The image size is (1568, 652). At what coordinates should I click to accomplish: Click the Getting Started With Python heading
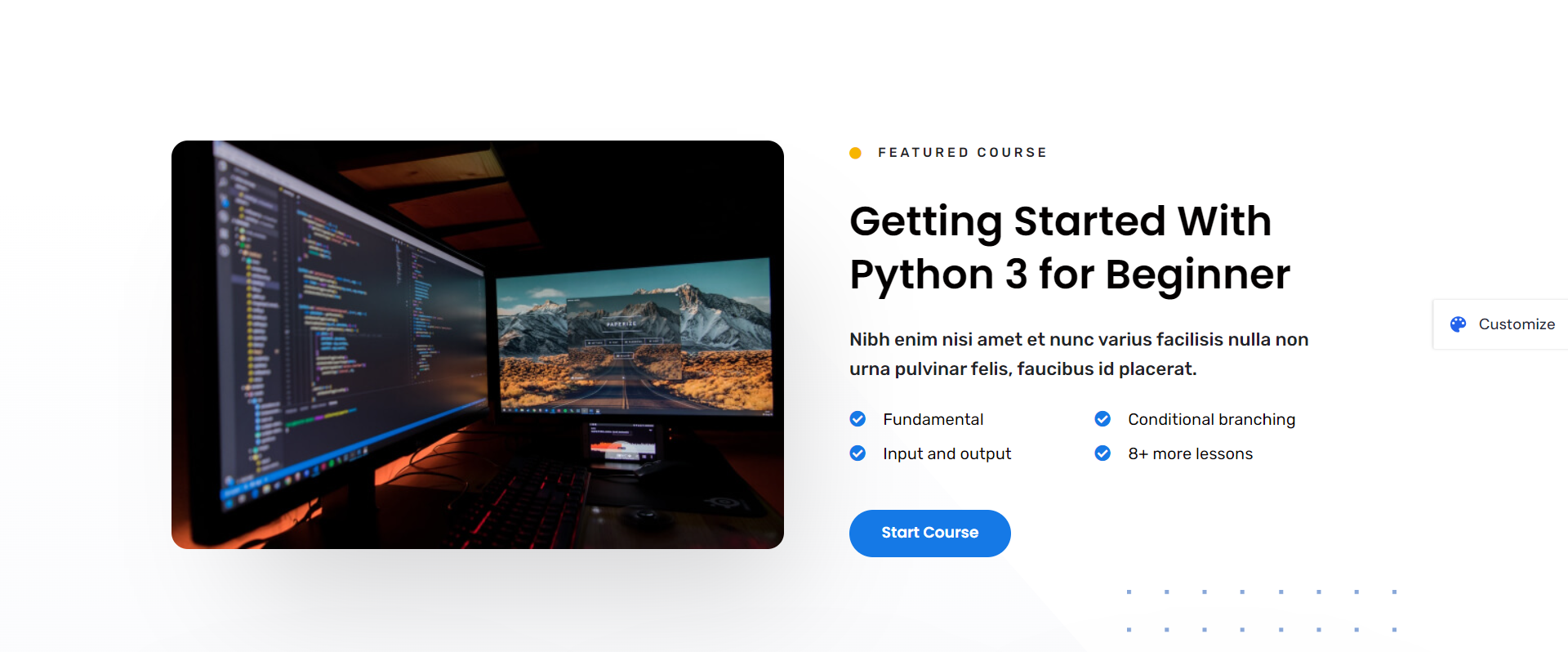[x=1070, y=248]
